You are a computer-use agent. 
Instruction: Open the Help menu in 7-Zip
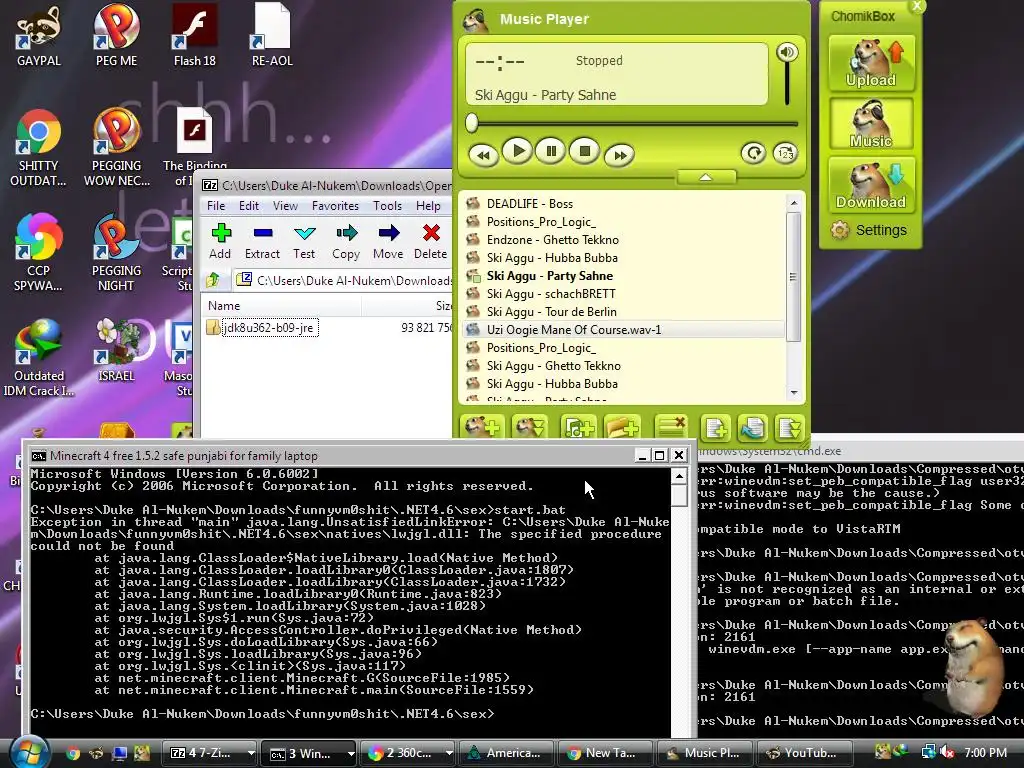(x=428, y=206)
